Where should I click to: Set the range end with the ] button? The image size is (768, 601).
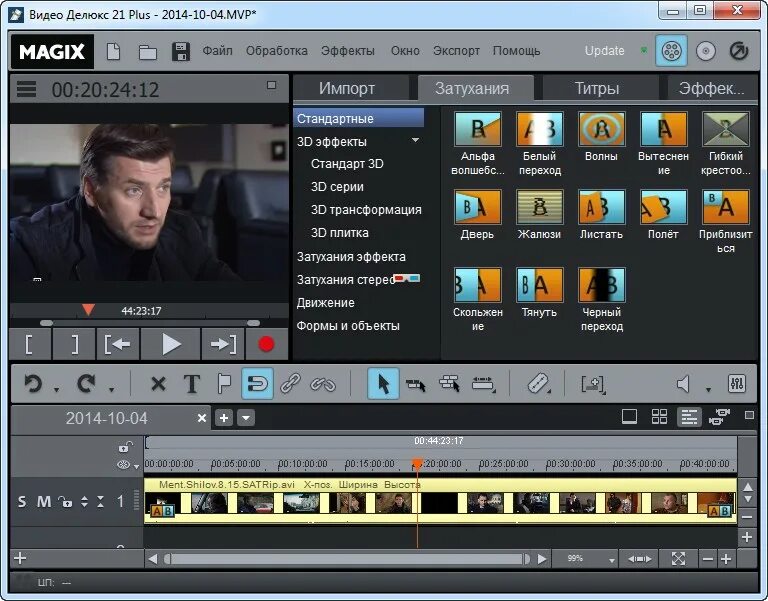74,344
